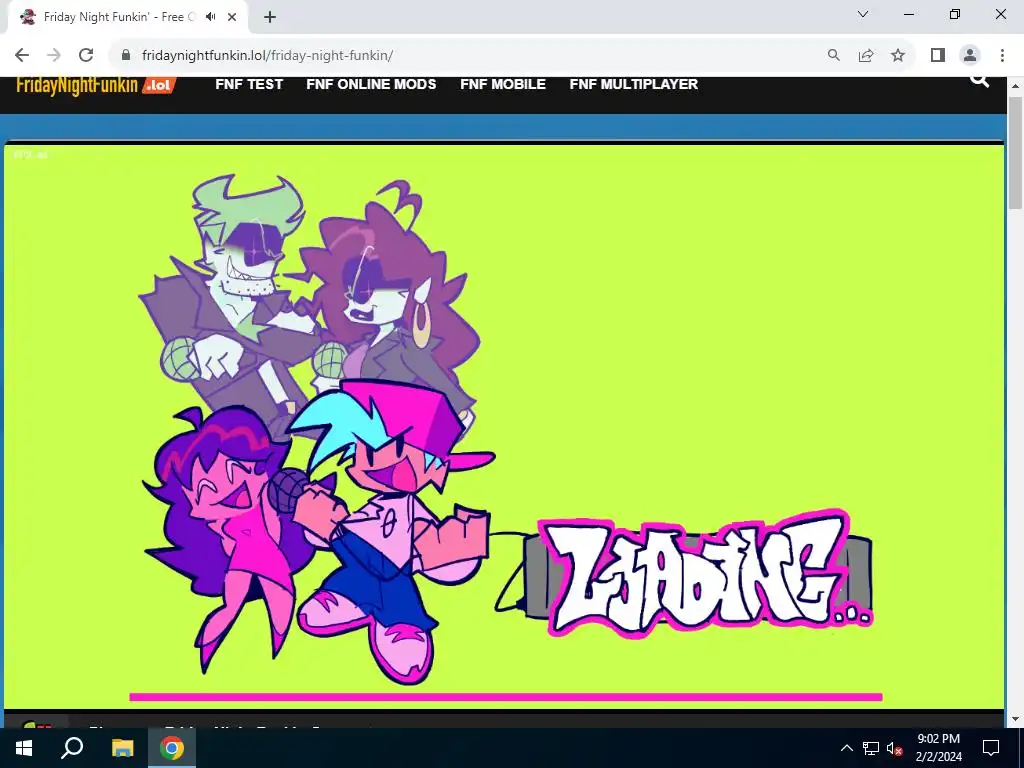
Task: Click the pink loading progress bar
Action: [506, 697]
